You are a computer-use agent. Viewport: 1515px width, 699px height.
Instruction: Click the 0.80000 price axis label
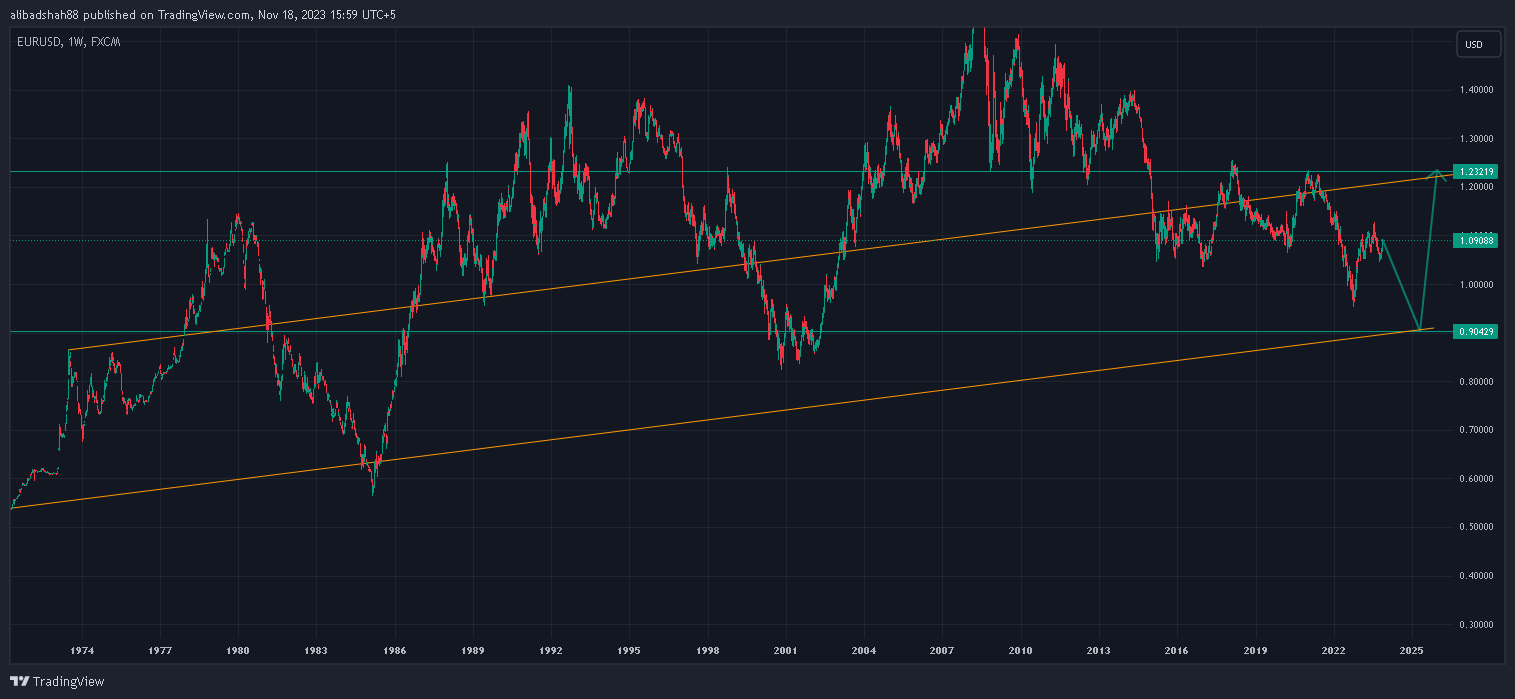(1477, 382)
